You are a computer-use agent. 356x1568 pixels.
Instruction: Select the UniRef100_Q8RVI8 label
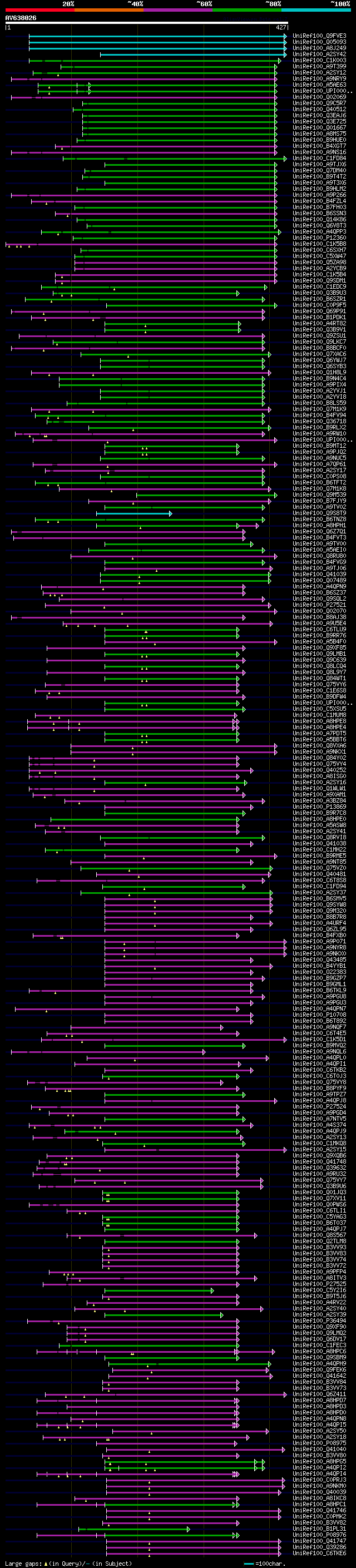point(319,838)
